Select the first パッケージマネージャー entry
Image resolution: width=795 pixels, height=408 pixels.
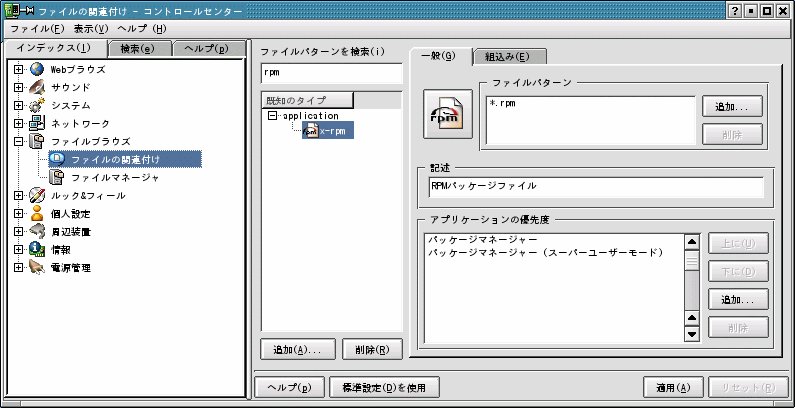click(483, 239)
